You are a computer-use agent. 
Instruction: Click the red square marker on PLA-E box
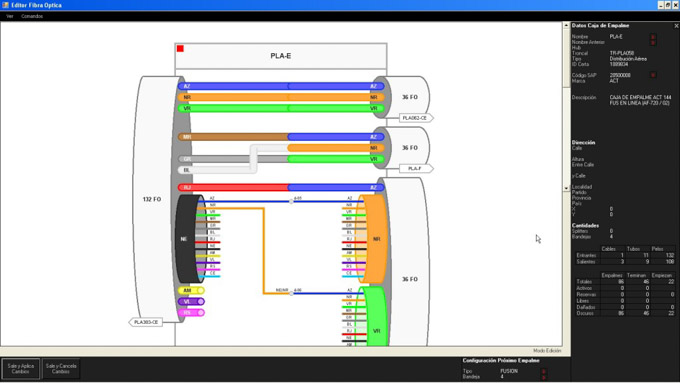click(180, 49)
